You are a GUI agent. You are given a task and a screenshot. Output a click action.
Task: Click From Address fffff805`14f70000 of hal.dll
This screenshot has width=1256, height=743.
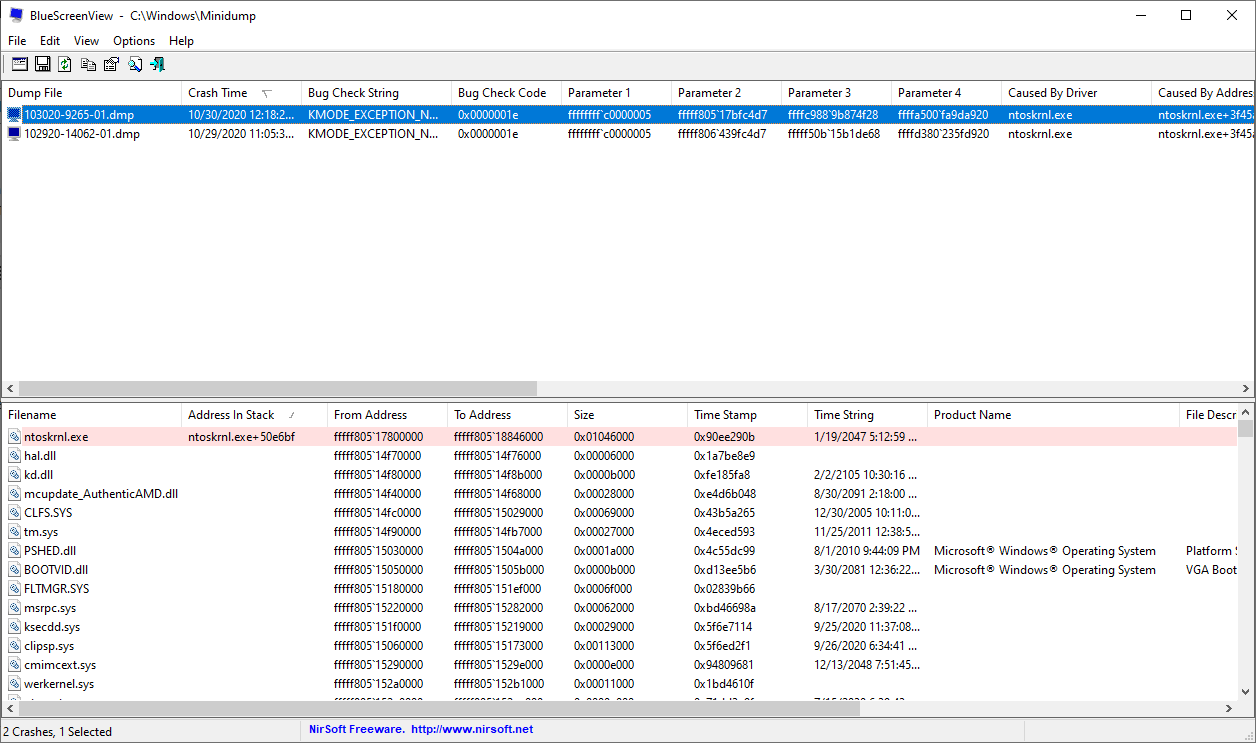click(x=378, y=456)
